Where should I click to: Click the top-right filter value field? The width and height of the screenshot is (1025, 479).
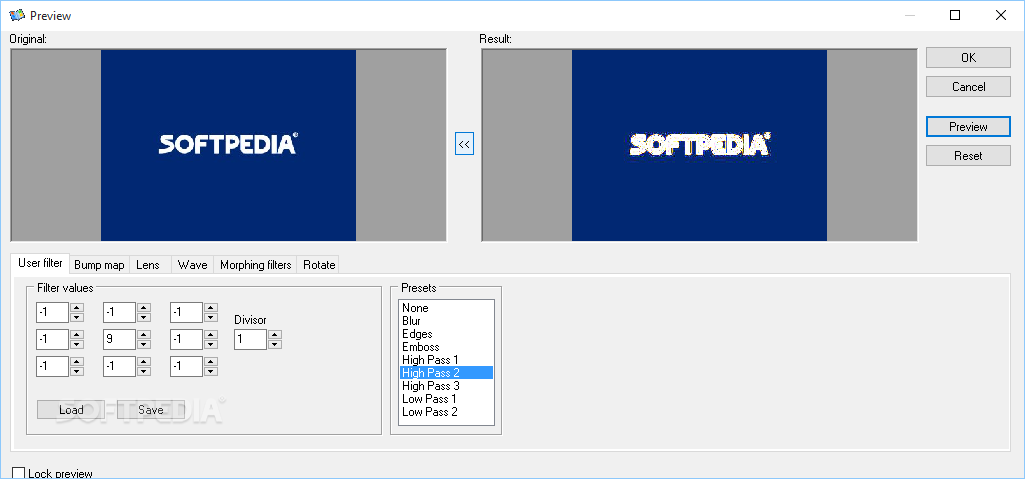186,312
